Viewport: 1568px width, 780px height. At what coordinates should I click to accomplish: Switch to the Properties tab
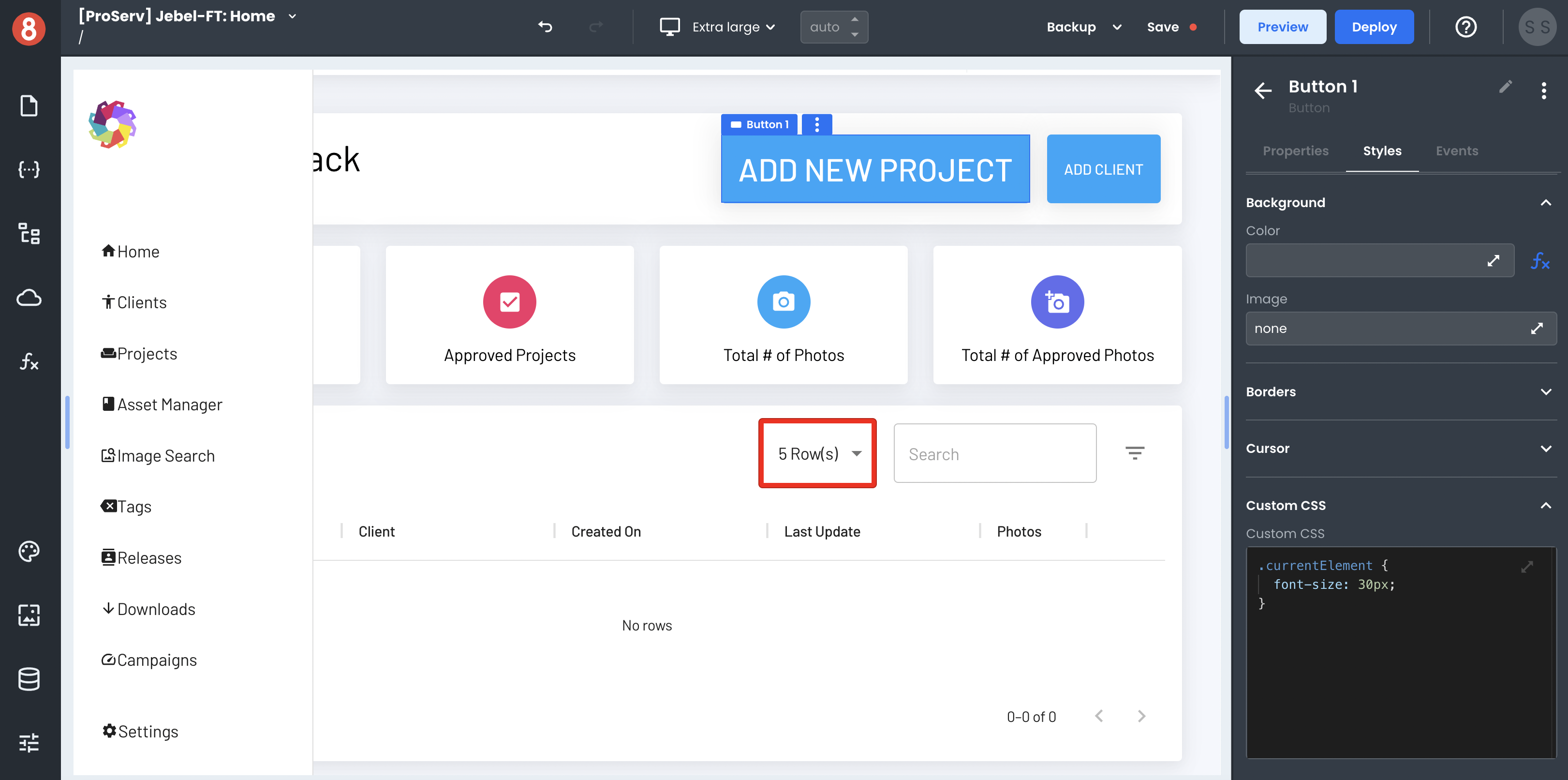(x=1295, y=151)
